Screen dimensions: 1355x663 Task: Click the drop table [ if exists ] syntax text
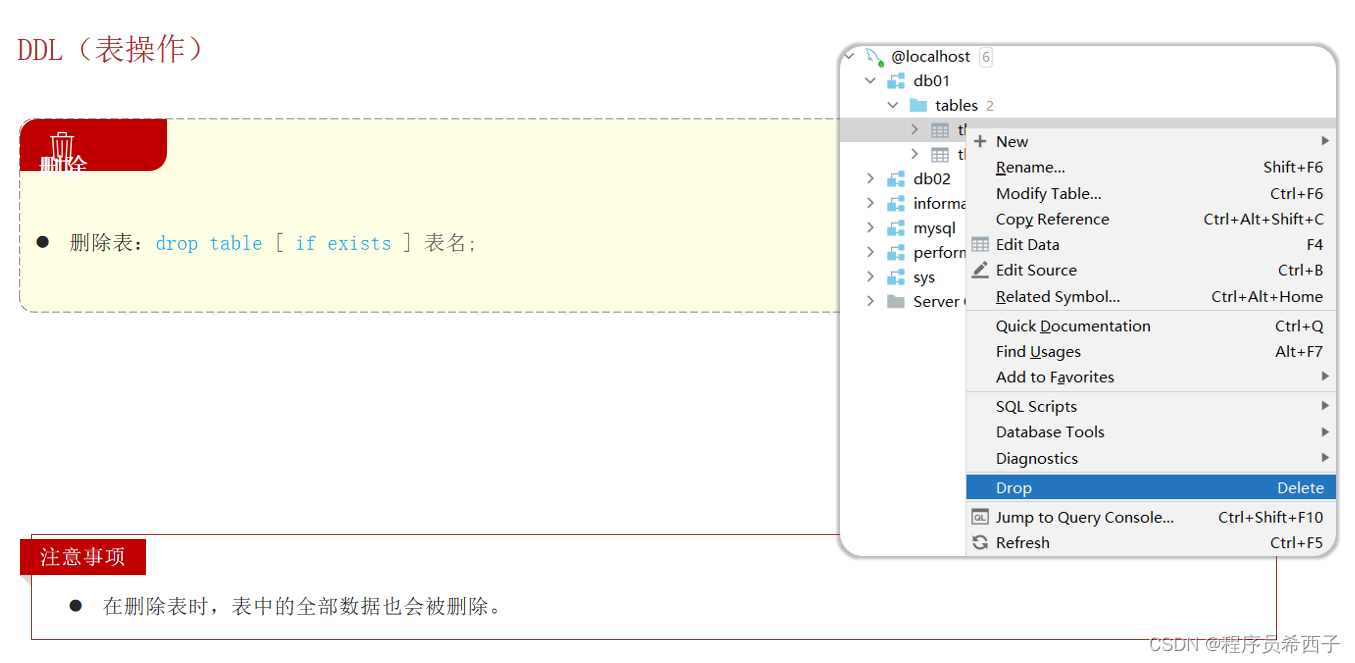click(284, 243)
